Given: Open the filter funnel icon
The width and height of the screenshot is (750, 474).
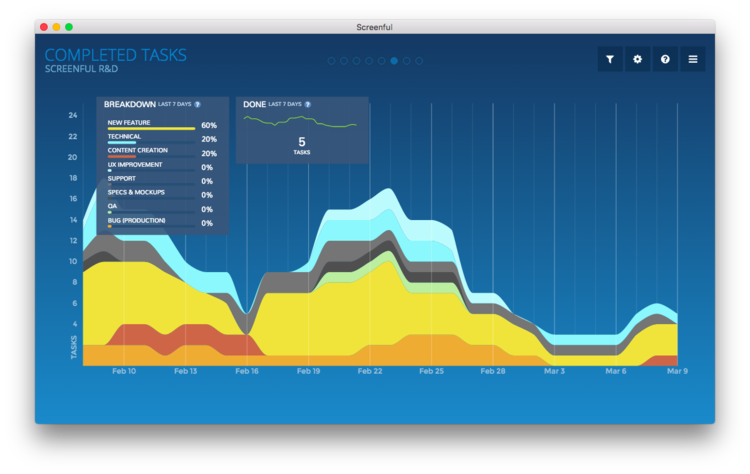Looking at the screenshot, I should [x=610, y=59].
